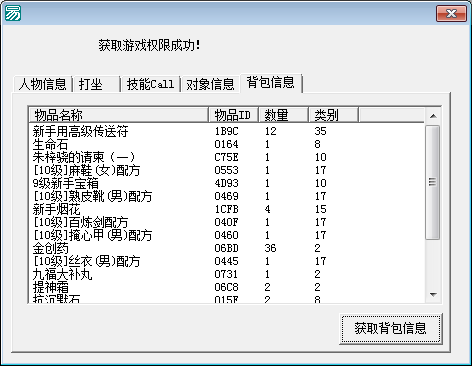This screenshot has height=366, width=472.
Task: Click quantity 12 in the first row
Action: tap(271, 131)
